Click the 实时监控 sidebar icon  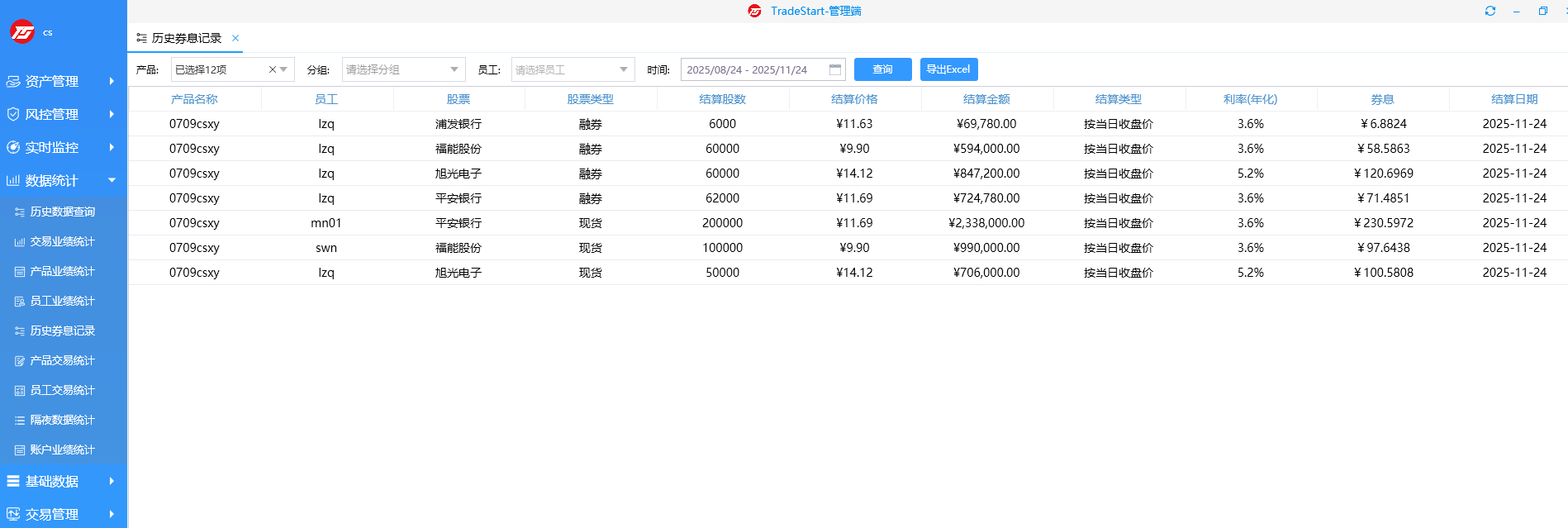(x=13, y=147)
